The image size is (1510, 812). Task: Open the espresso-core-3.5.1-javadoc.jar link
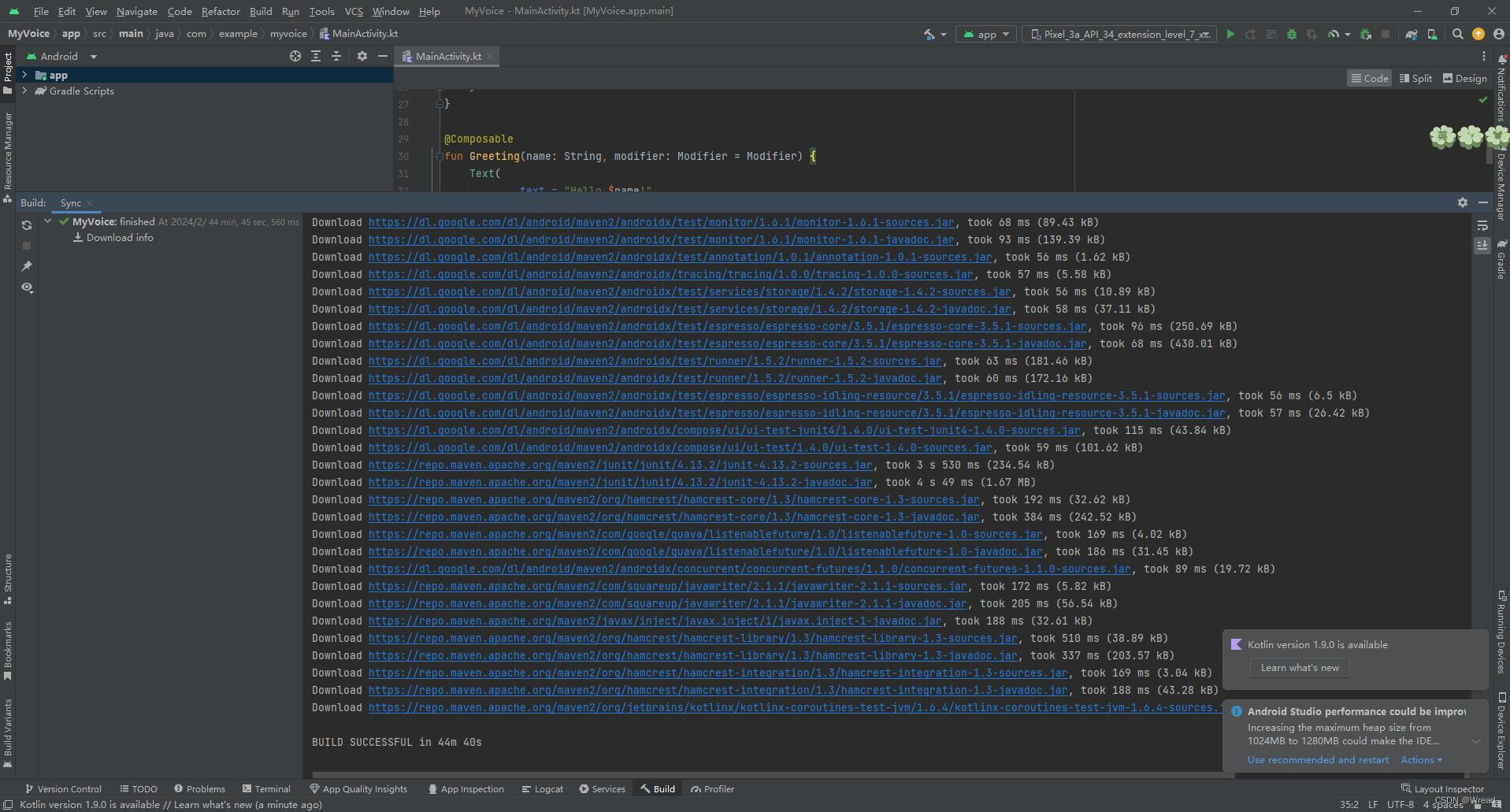click(x=727, y=343)
